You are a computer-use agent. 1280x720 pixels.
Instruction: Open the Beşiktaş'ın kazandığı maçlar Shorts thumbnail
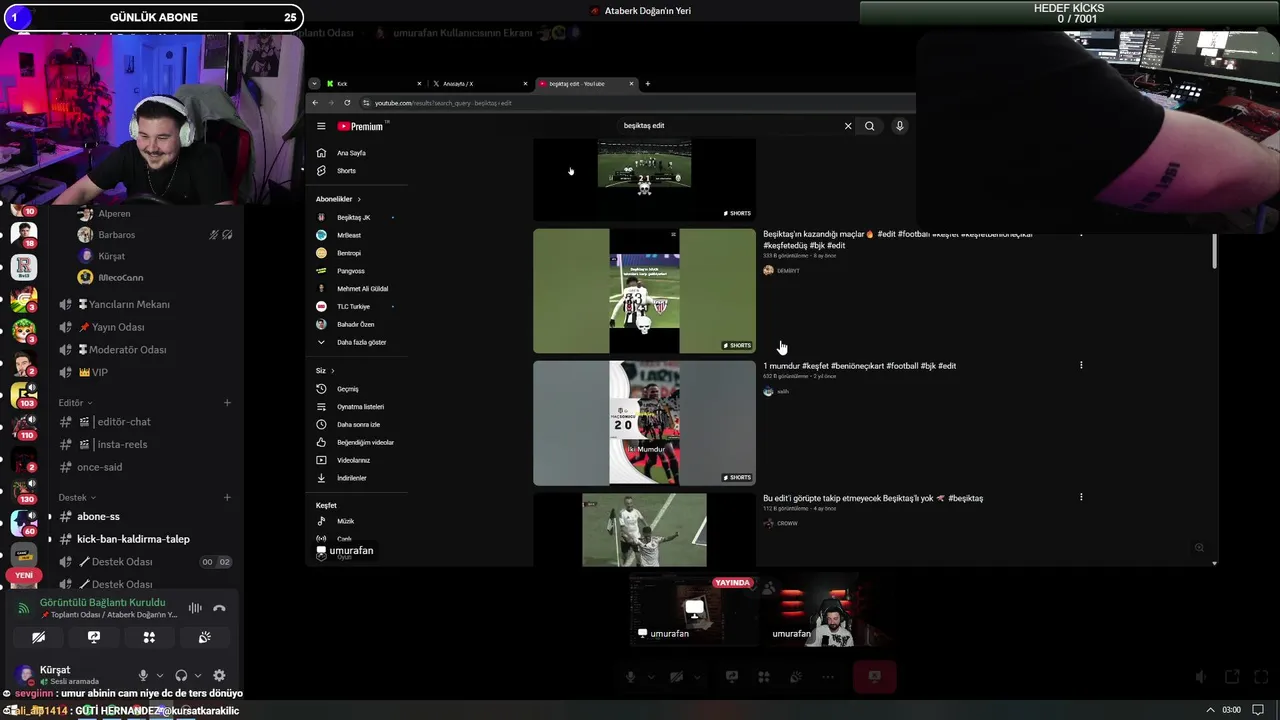[644, 291]
